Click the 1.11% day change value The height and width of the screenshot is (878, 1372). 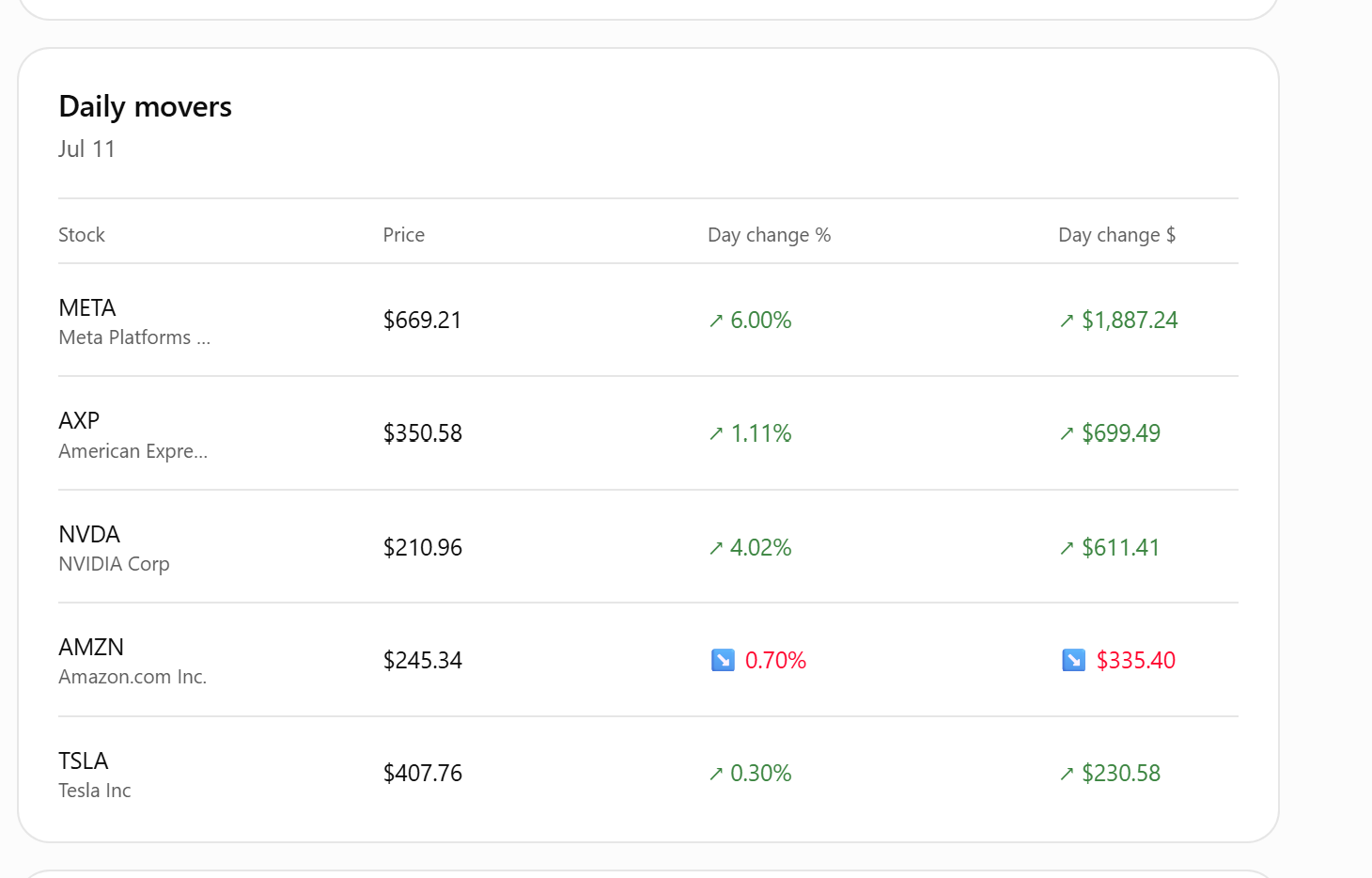point(761,433)
